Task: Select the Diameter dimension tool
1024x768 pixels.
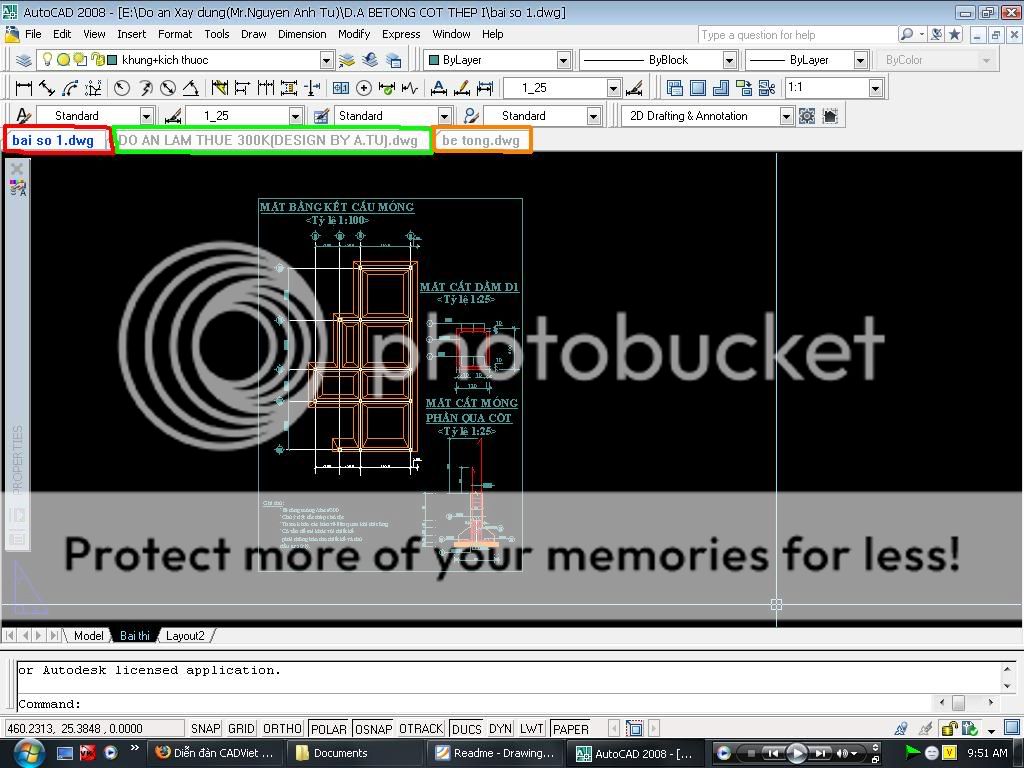Action: 168,88
